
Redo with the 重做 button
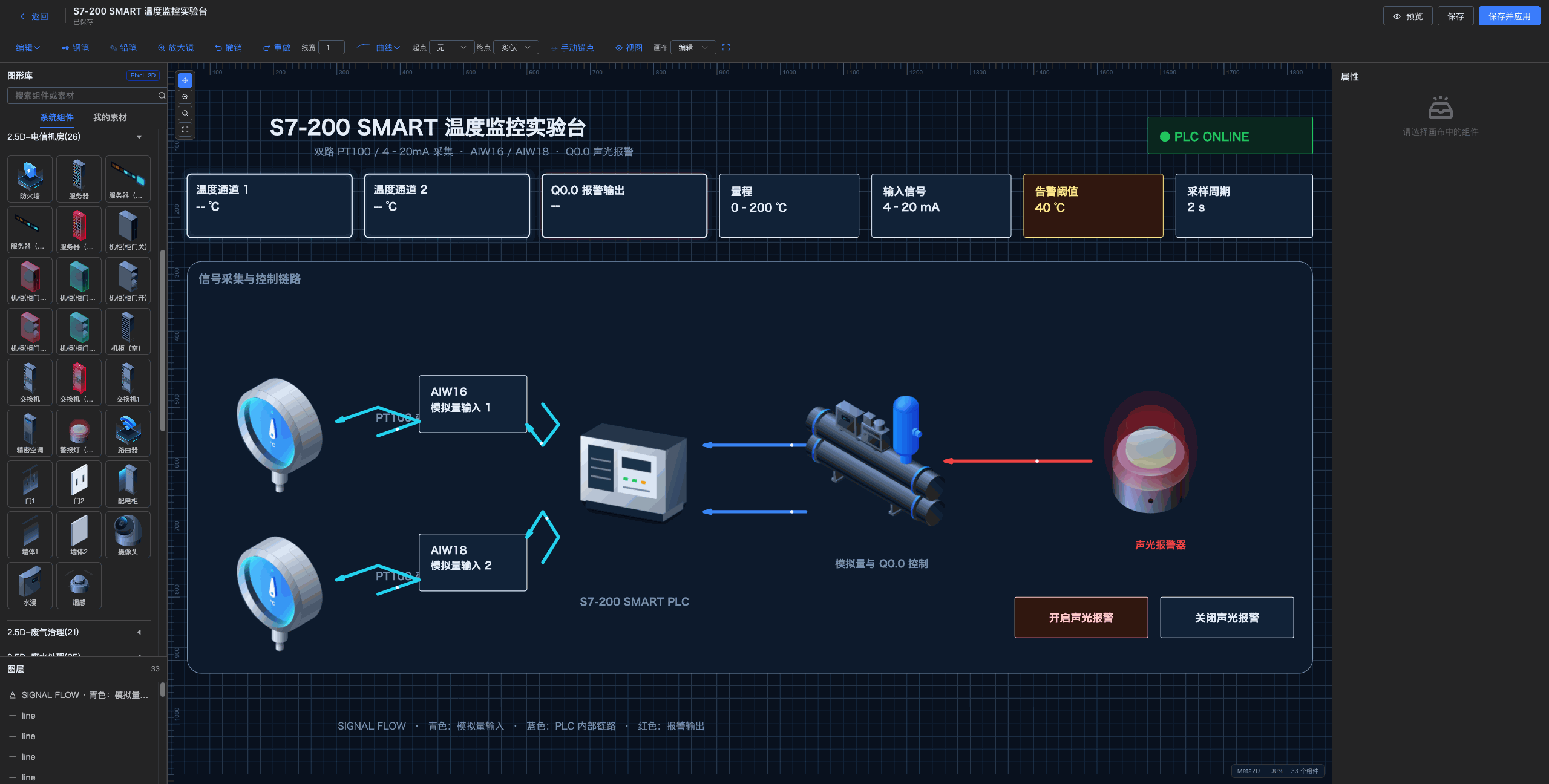pos(277,48)
